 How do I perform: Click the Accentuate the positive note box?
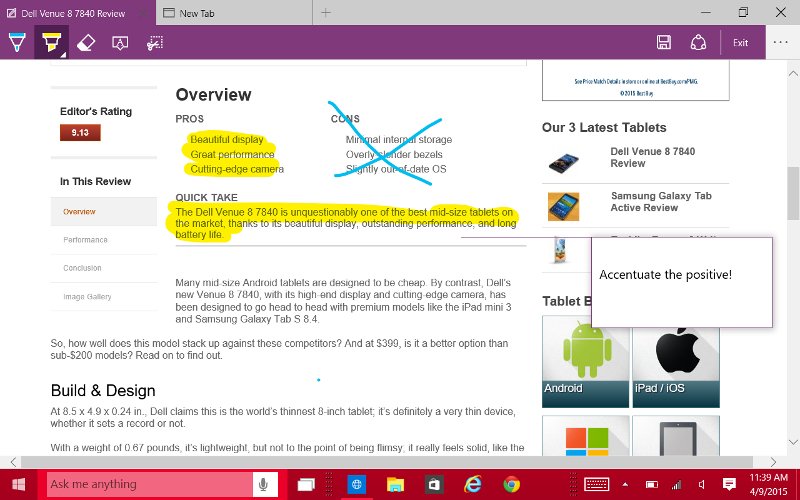click(682, 282)
